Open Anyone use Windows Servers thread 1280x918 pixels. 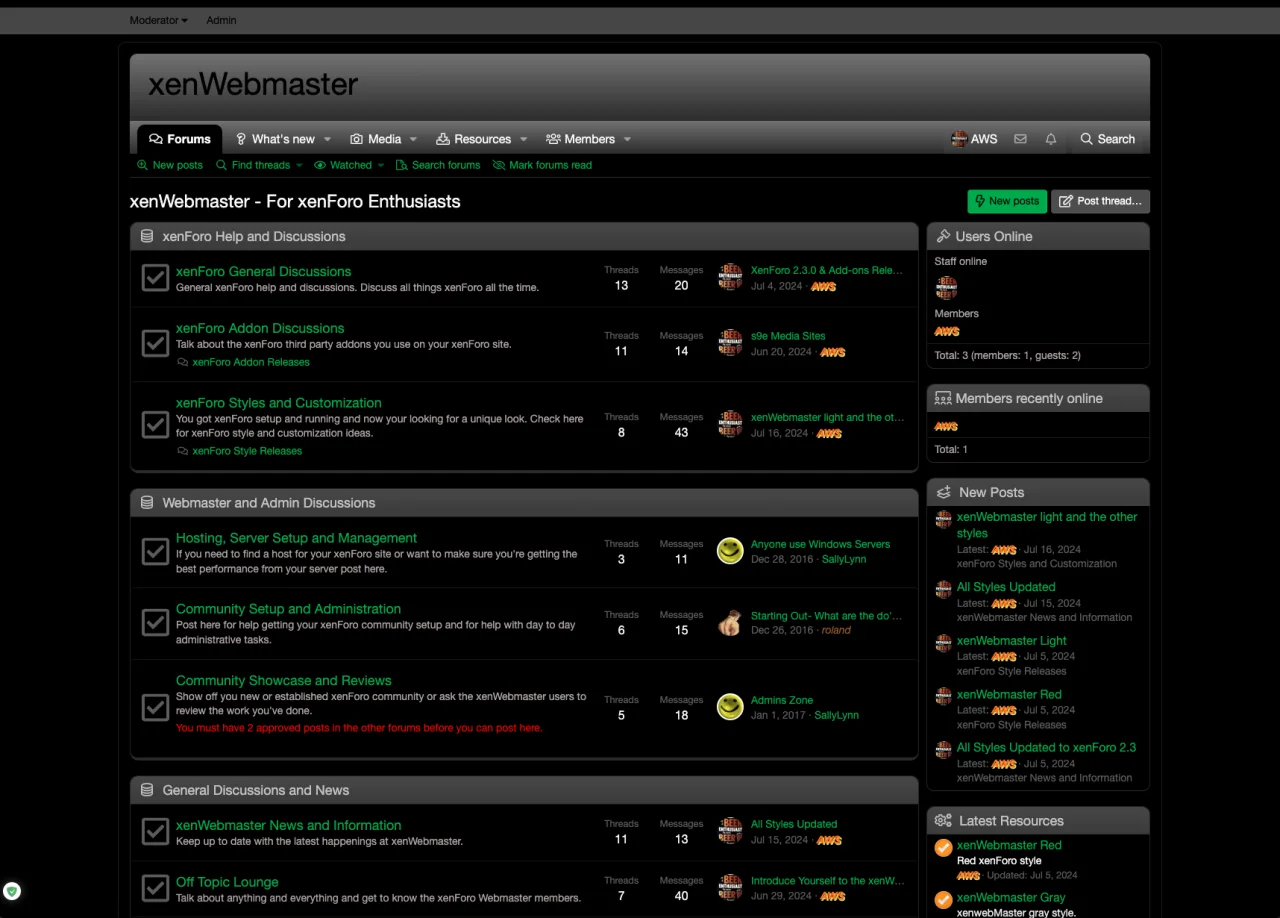(820, 544)
